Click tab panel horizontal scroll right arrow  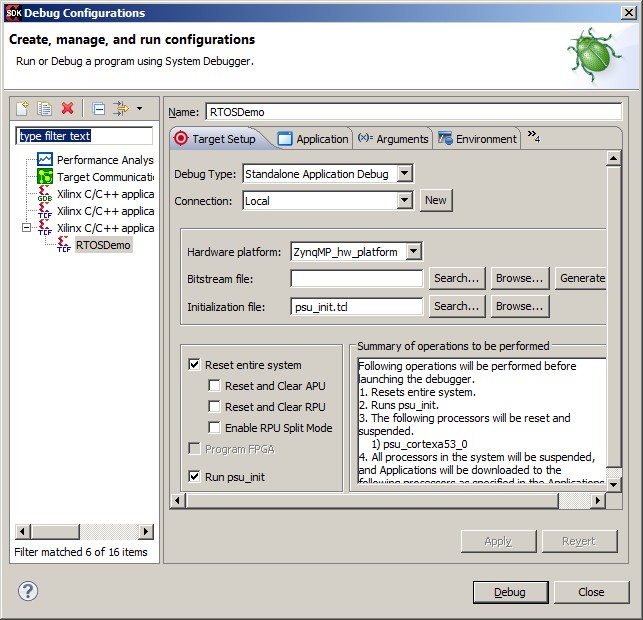[597, 500]
